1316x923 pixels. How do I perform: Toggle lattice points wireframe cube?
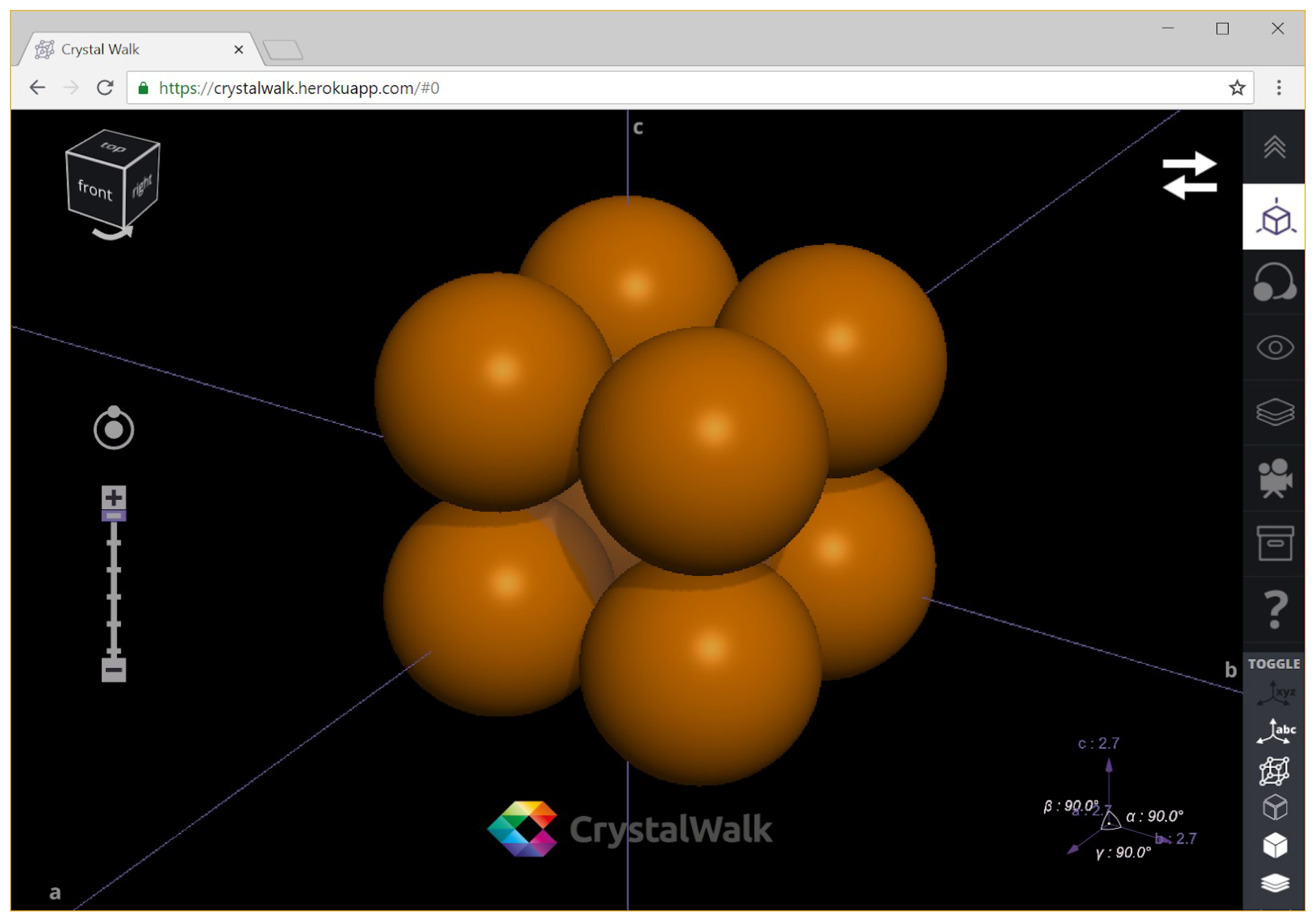pos(1275,771)
